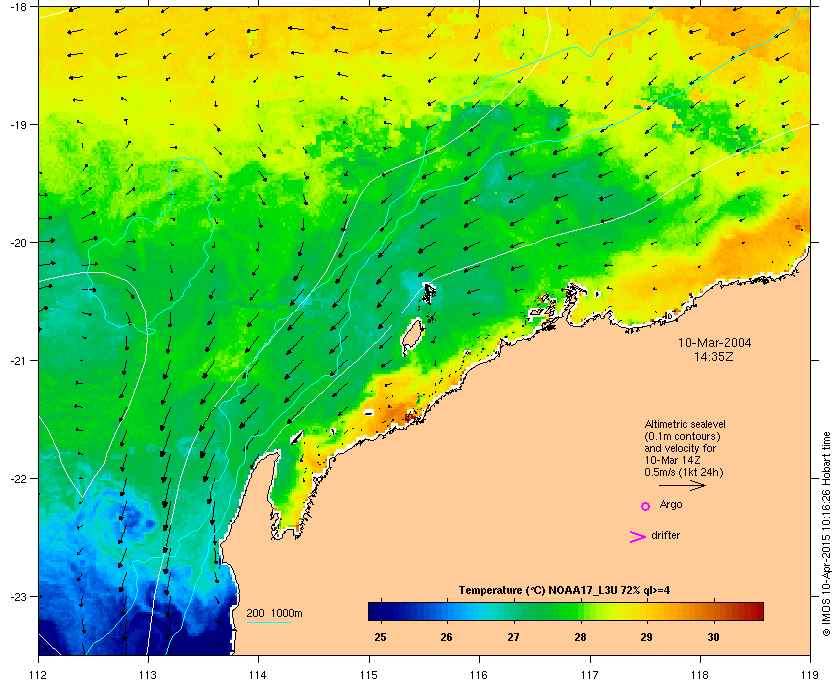Screen dimensions: 840x680
Task: Click longitude axis label 114
Action: (x=258, y=675)
